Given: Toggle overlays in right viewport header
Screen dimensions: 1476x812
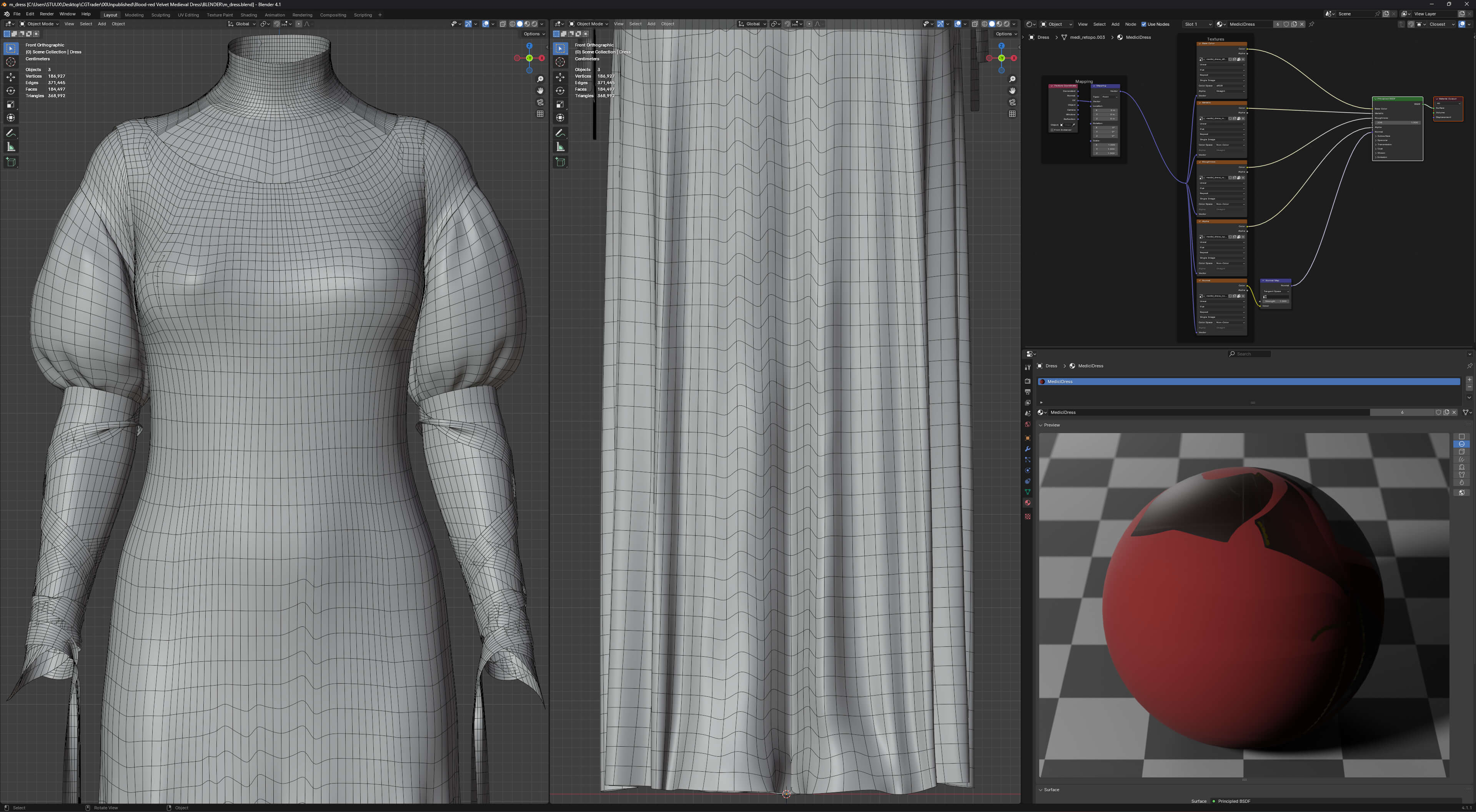Looking at the screenshot, I should 957,24.
